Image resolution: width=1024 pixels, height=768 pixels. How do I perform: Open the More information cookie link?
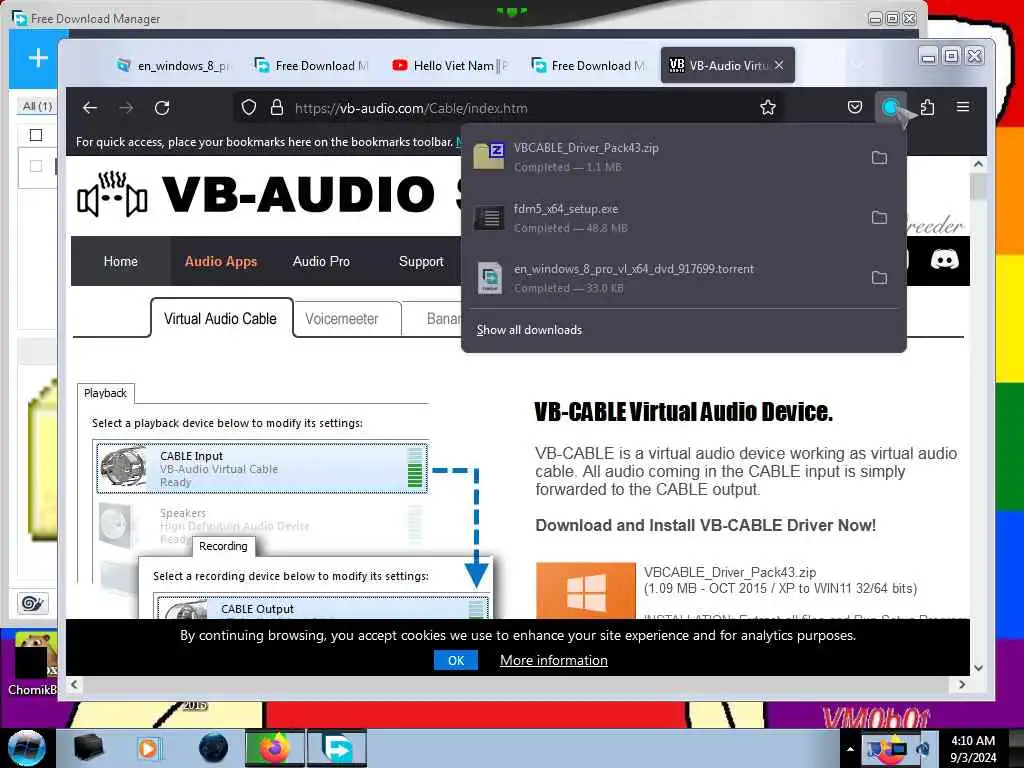554,660
